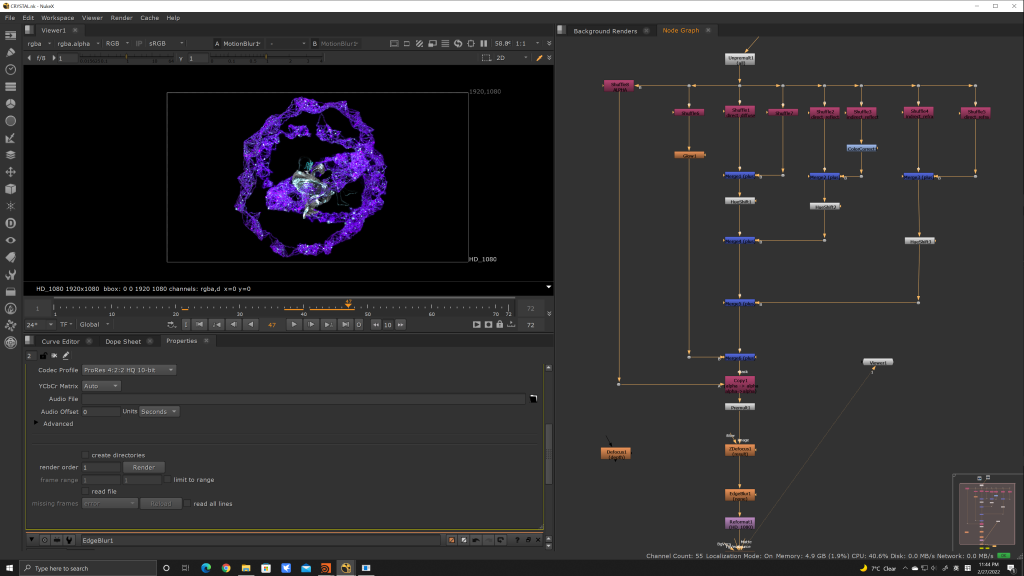1024x576 pixels.
Task: Toggle the limit to range checkbox
Action: [167, 480]
